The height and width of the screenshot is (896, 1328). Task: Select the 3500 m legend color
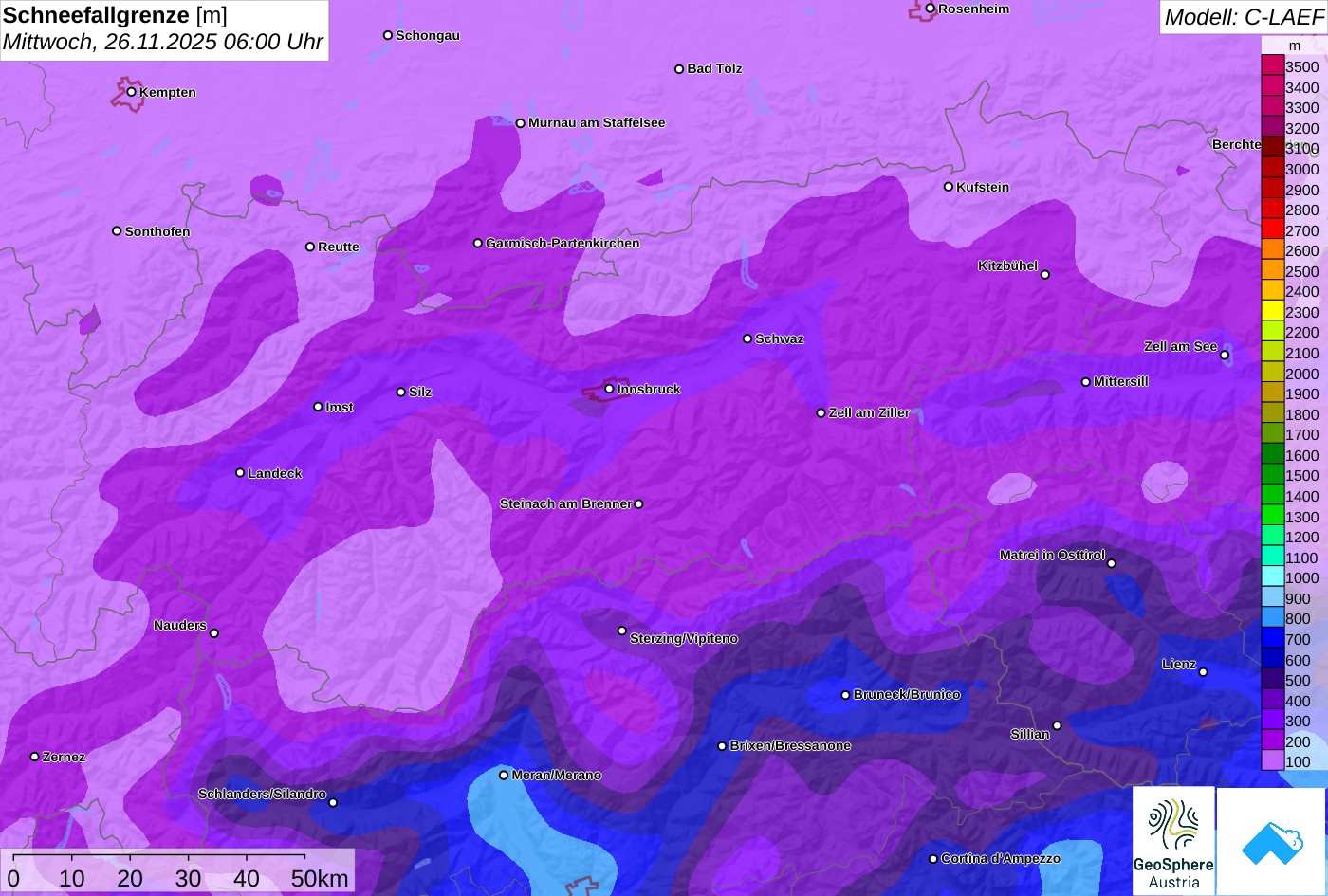click(x=1272, y=66)
